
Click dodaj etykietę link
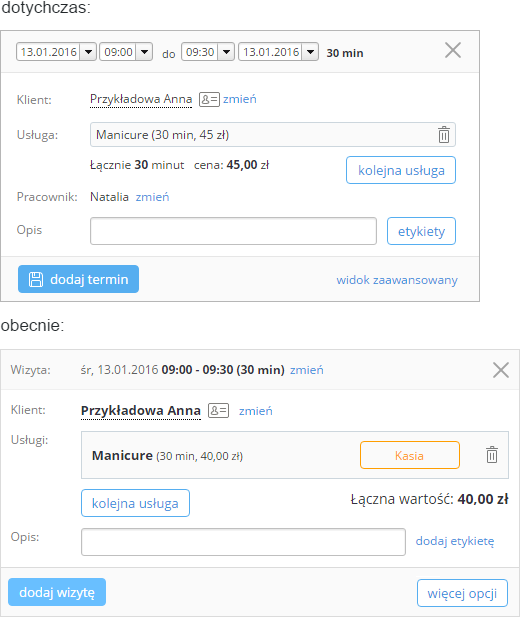(x=455, y=541)
